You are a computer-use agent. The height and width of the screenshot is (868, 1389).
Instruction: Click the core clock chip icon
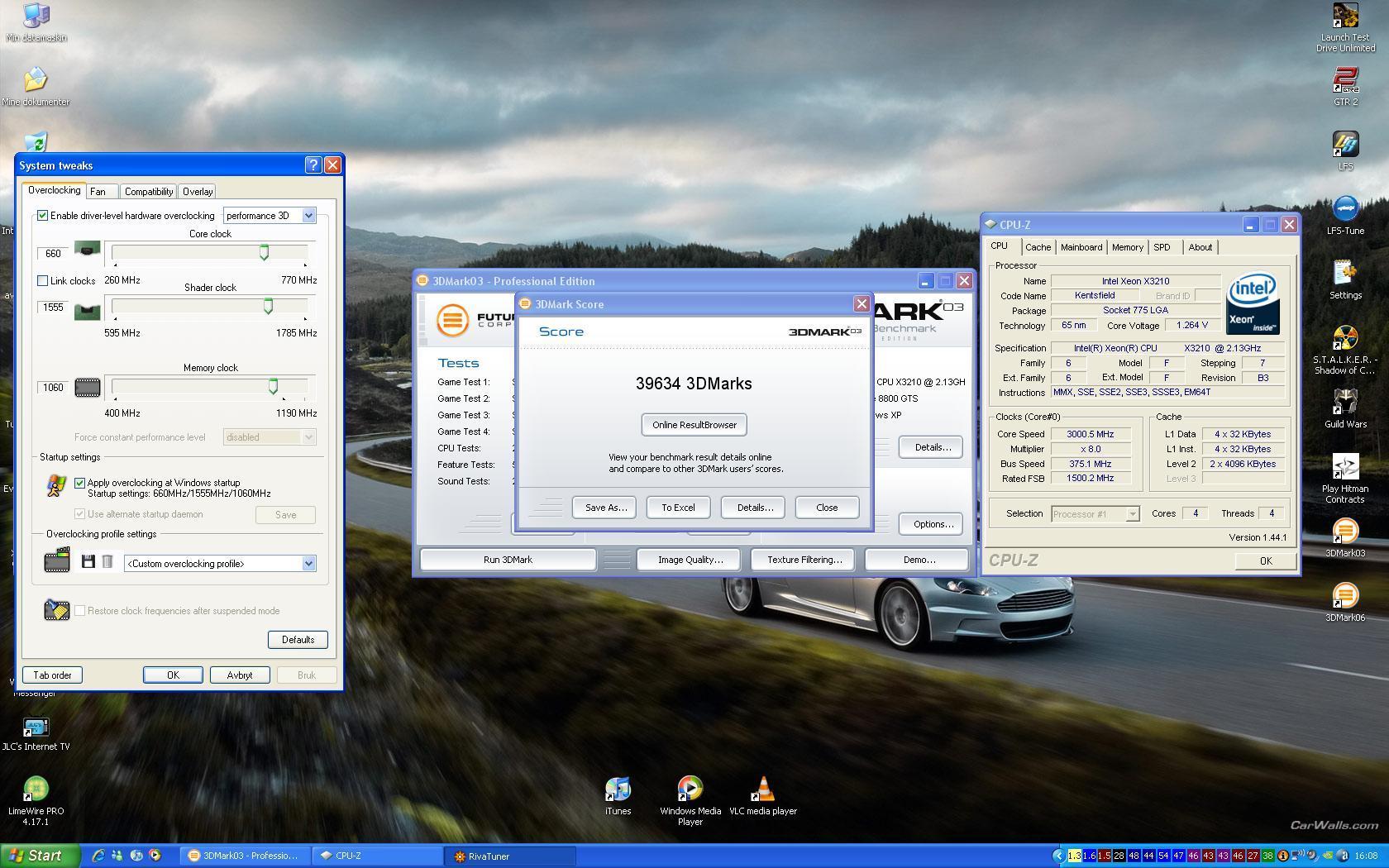[x=88, y=250]
